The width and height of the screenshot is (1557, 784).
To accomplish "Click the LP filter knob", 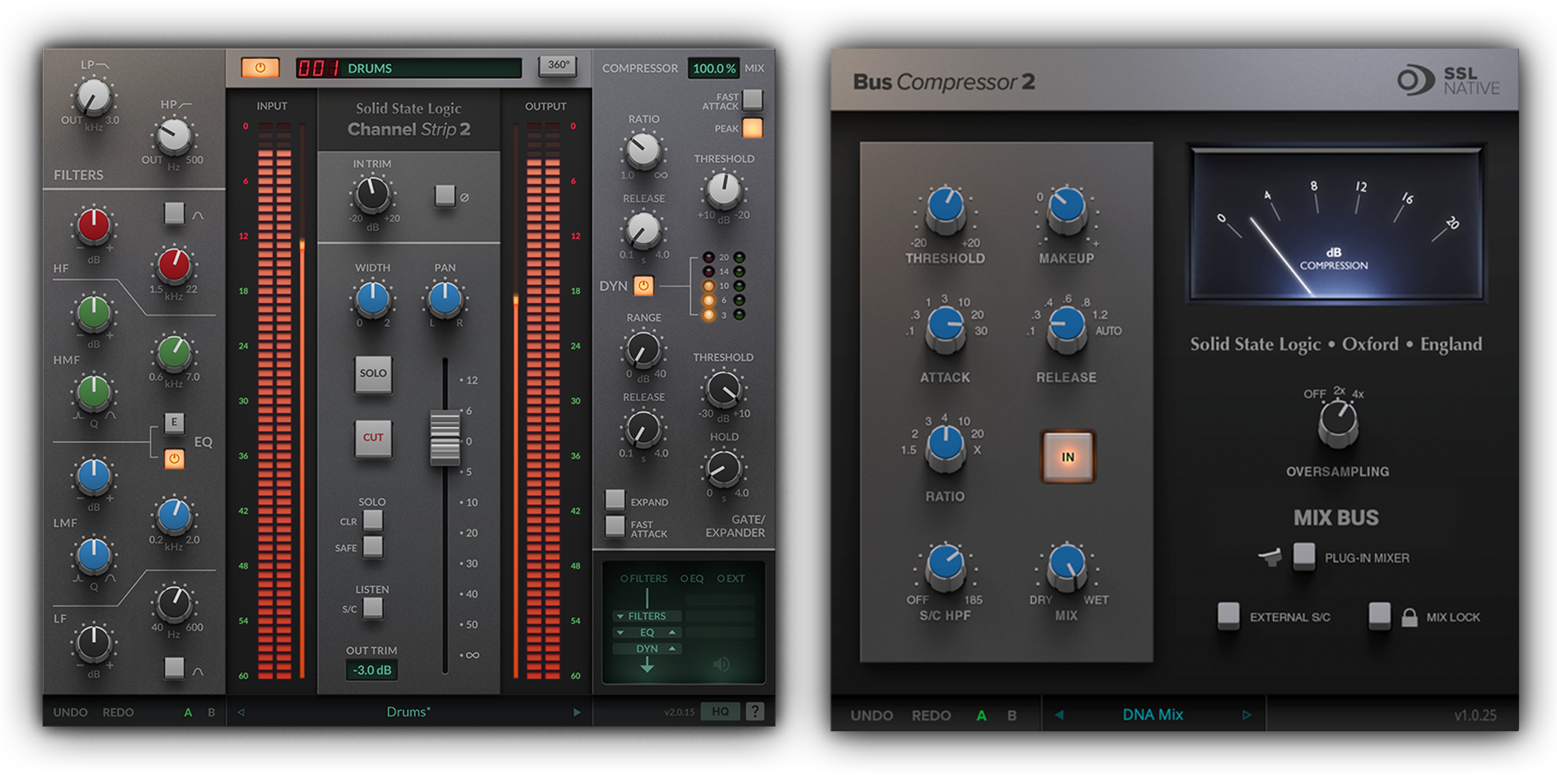I will point(93,98).
